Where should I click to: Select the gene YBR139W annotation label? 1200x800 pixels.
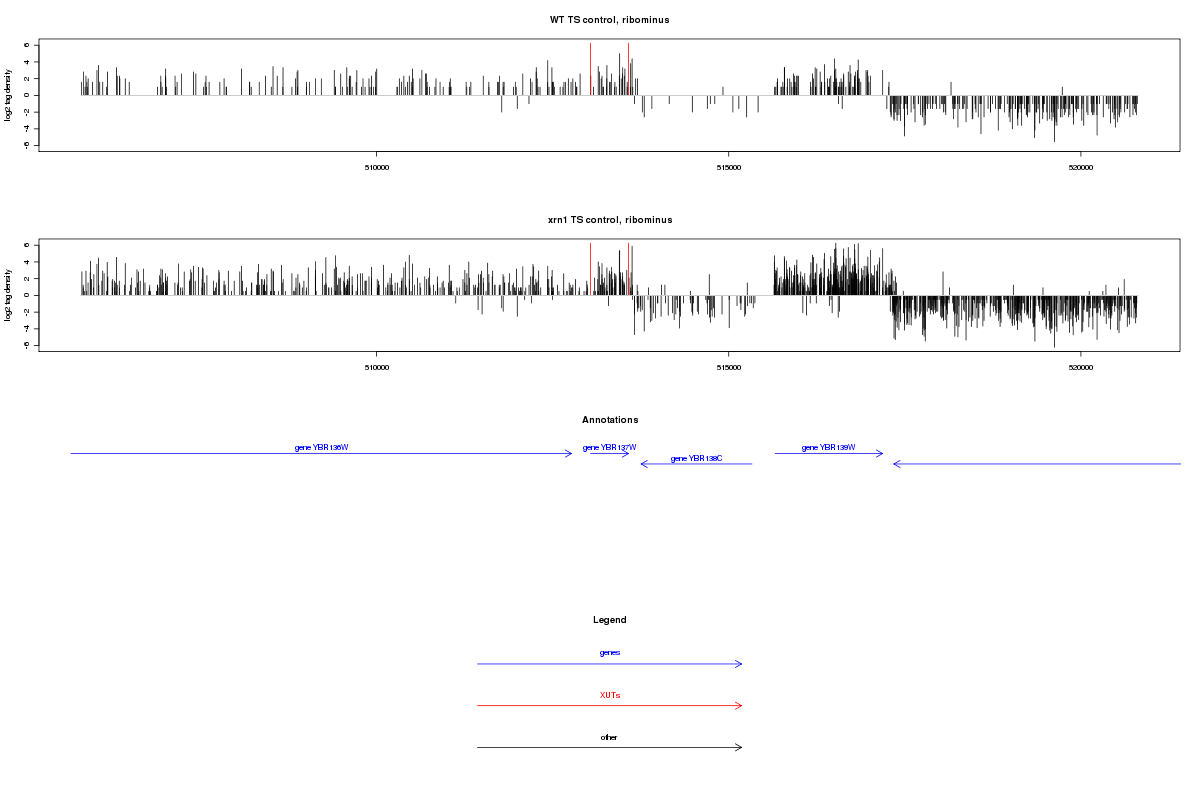pyautogui.click(x=828, y=447)
